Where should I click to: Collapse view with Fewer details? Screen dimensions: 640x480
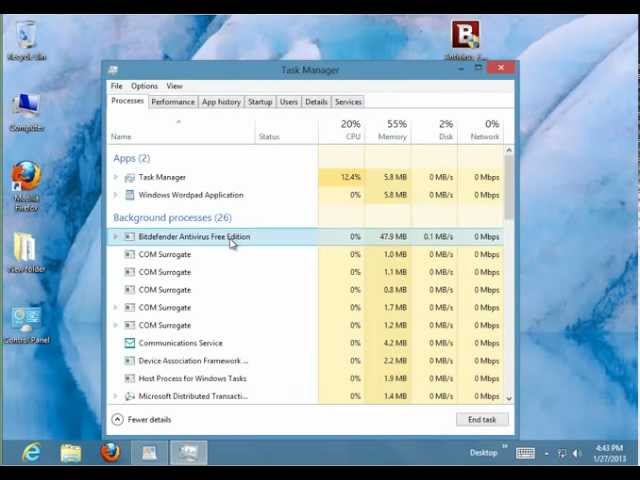[141, 420]
